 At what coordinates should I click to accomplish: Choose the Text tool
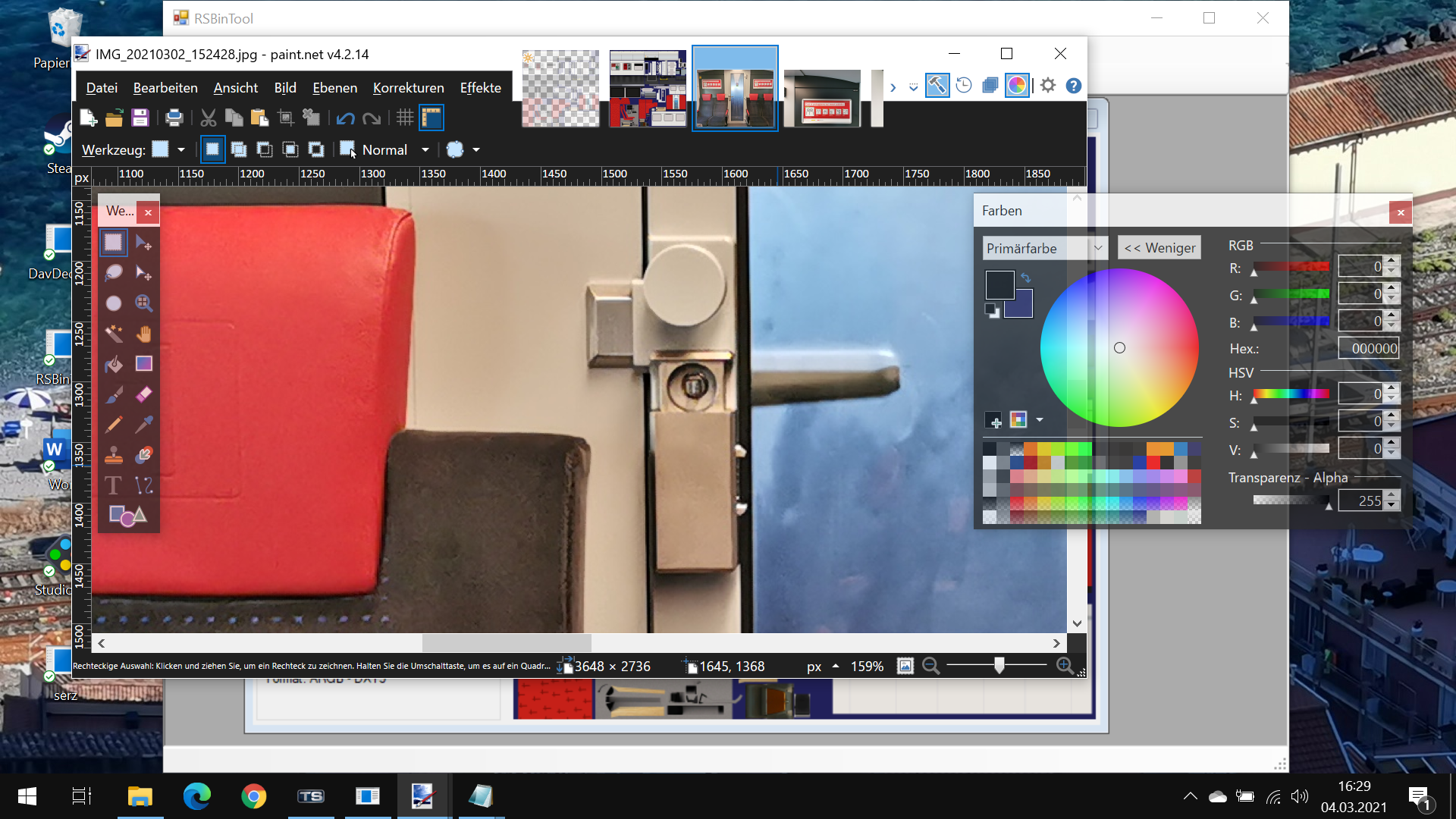(x=114, y=485)
